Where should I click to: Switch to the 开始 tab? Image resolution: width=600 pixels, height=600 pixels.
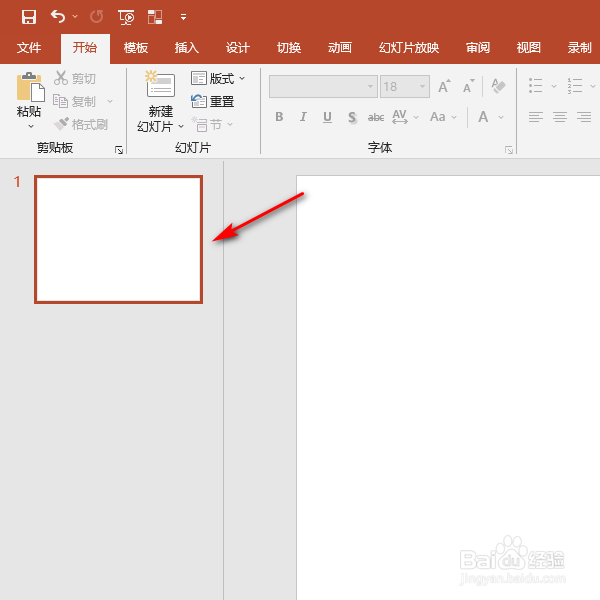[85, 48]
